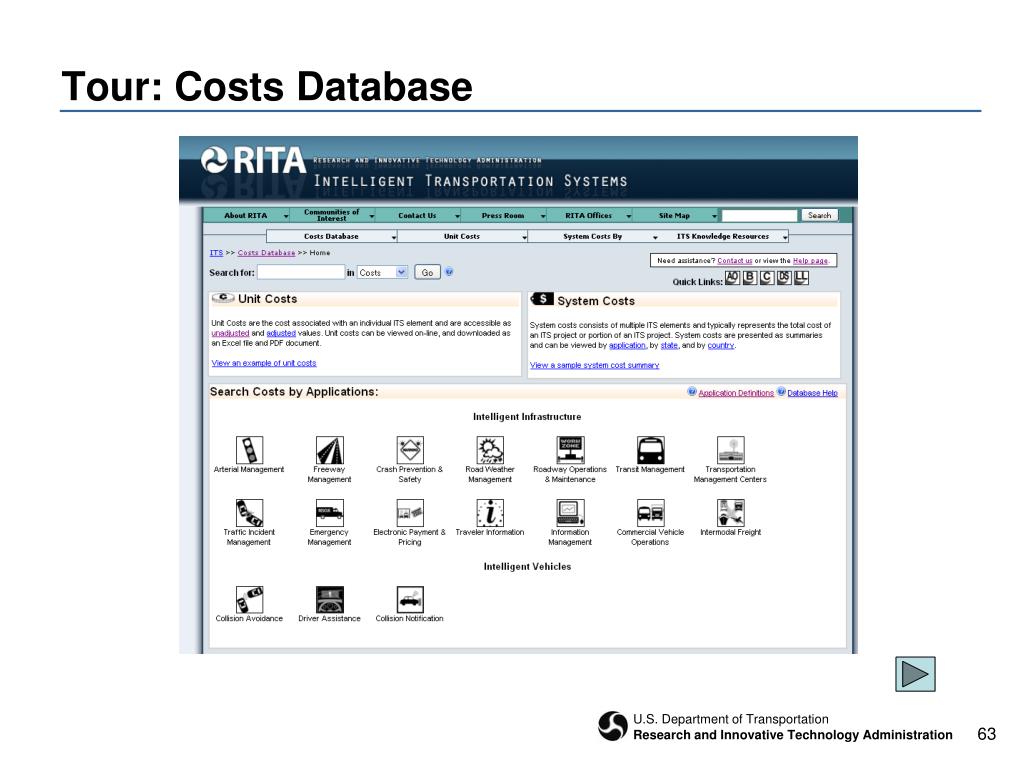Expand the About RITA menu
Screen dimensions: 1024x768
246,216
